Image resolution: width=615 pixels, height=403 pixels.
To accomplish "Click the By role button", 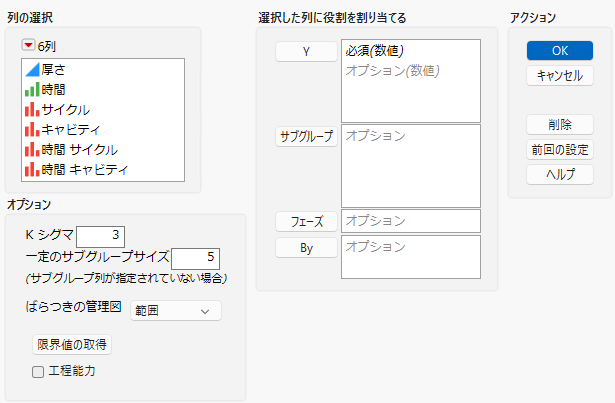I will pyautogui.click(x=306, y=248).
